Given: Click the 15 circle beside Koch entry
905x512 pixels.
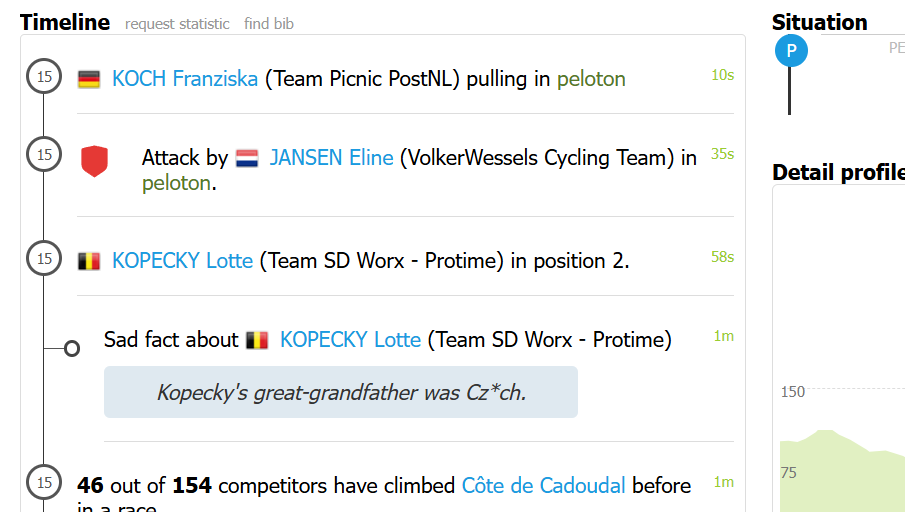Looking at the screenshot, I should tap(44, 76).
